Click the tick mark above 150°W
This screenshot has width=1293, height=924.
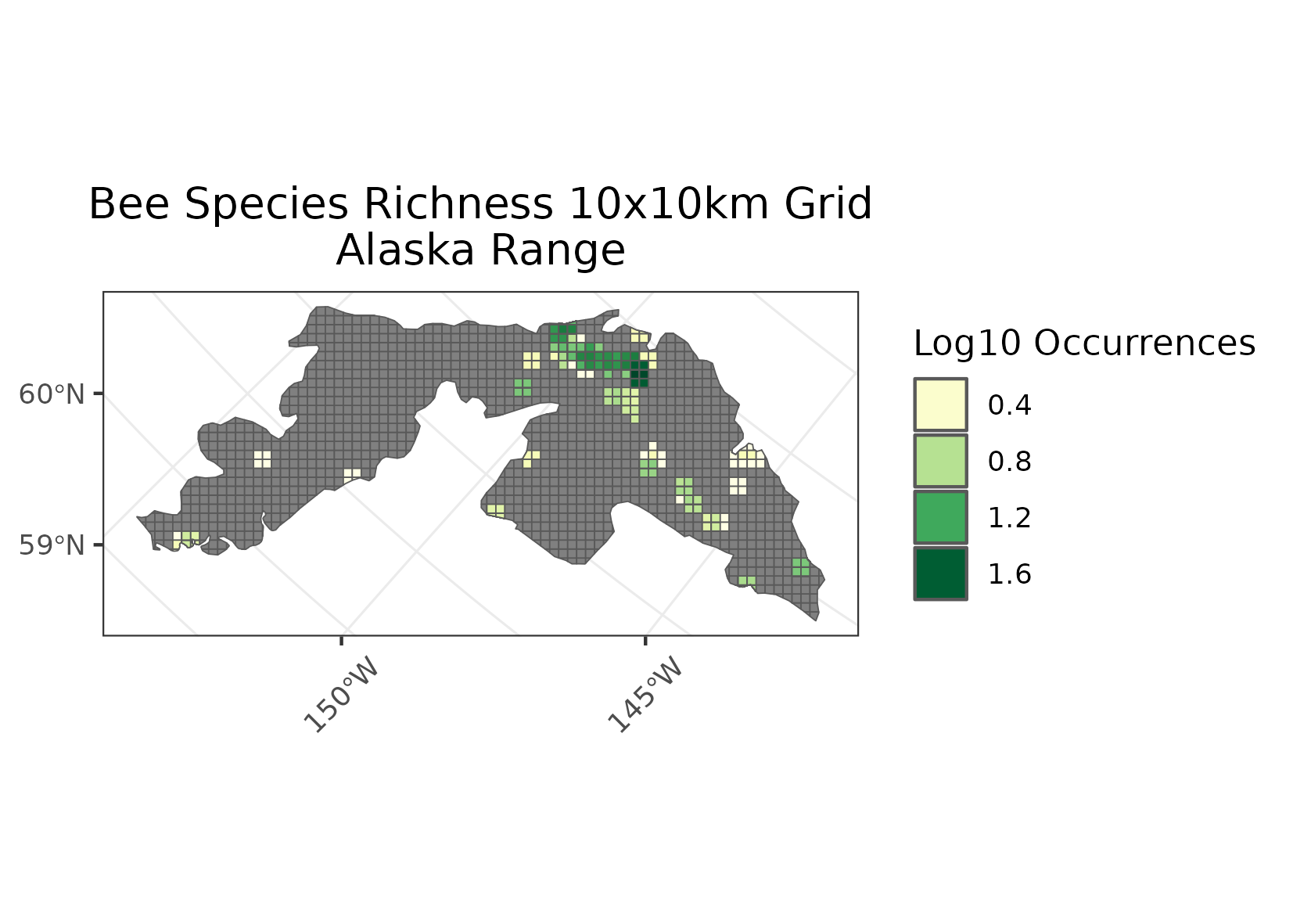tap(342, 640)
